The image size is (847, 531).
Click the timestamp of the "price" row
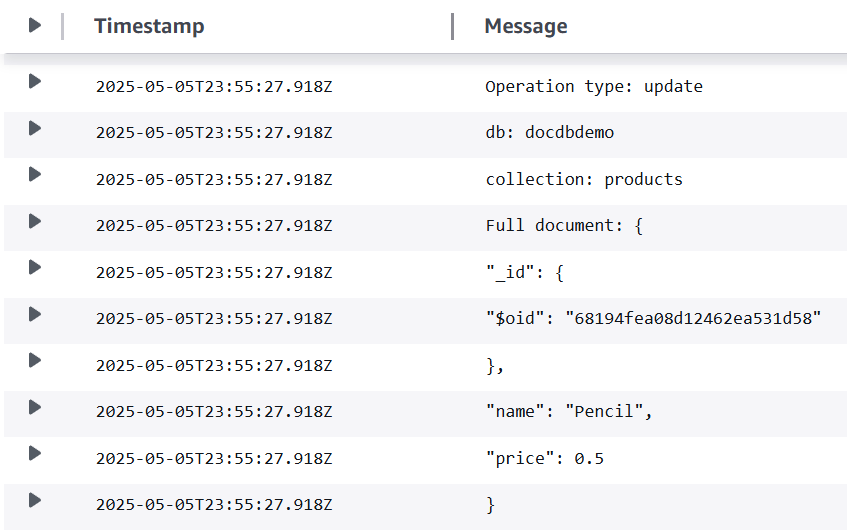click(214, 459)
